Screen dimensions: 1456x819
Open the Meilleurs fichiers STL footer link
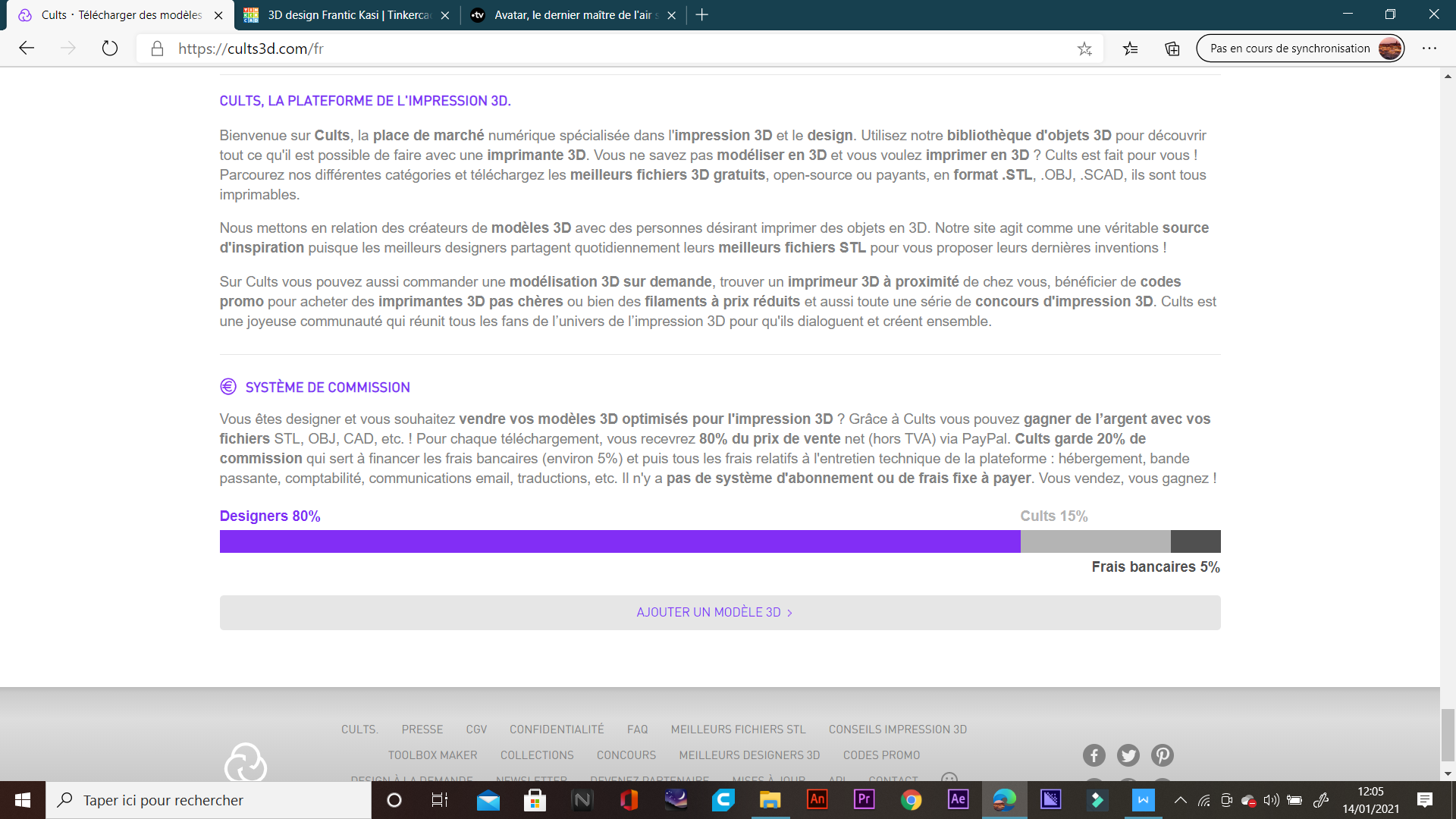[738, 730]
